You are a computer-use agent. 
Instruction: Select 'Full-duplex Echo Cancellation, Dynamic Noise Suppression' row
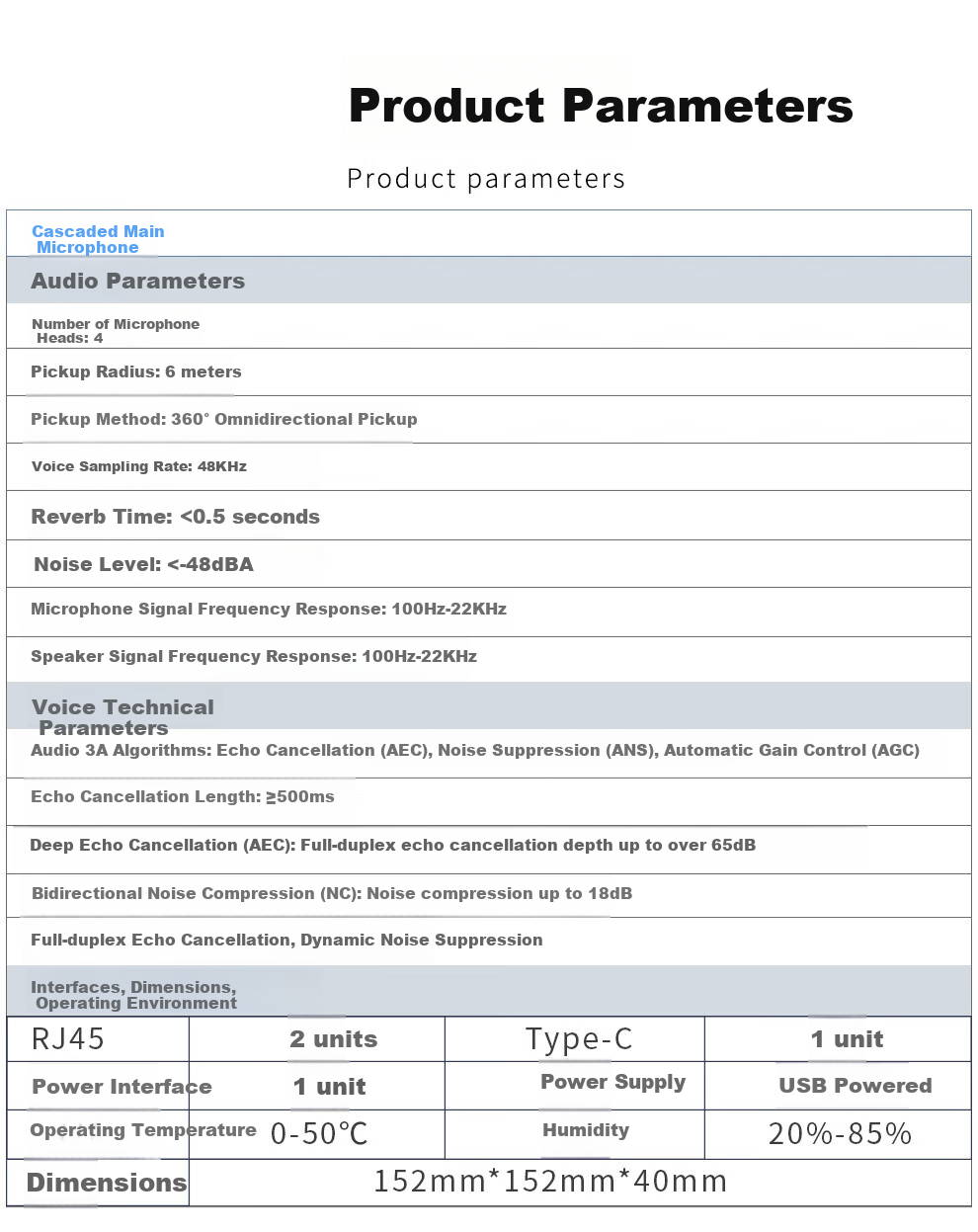point(489,941)
